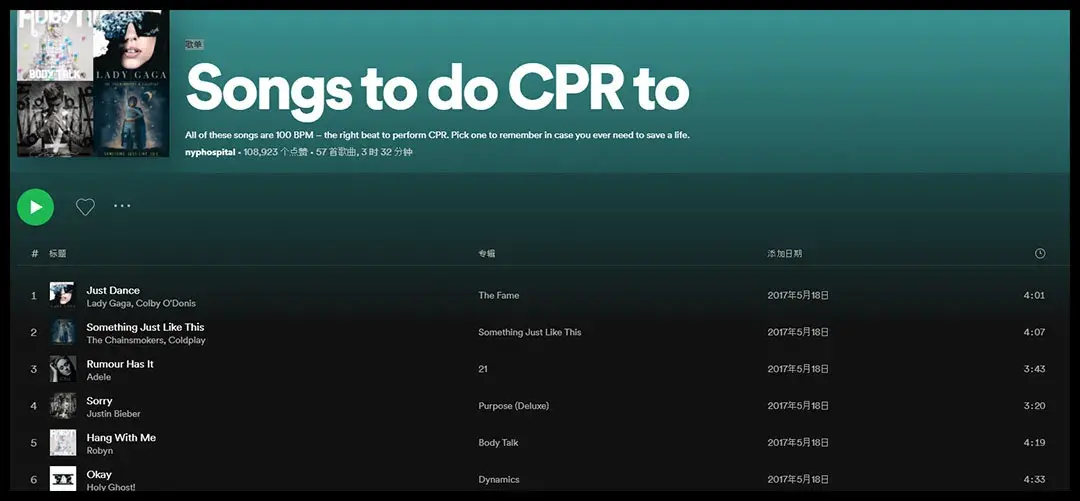Open The Fame album link
Image resolution: width=1080 pixels, height=501 pixels.
[x=499, y=296]
